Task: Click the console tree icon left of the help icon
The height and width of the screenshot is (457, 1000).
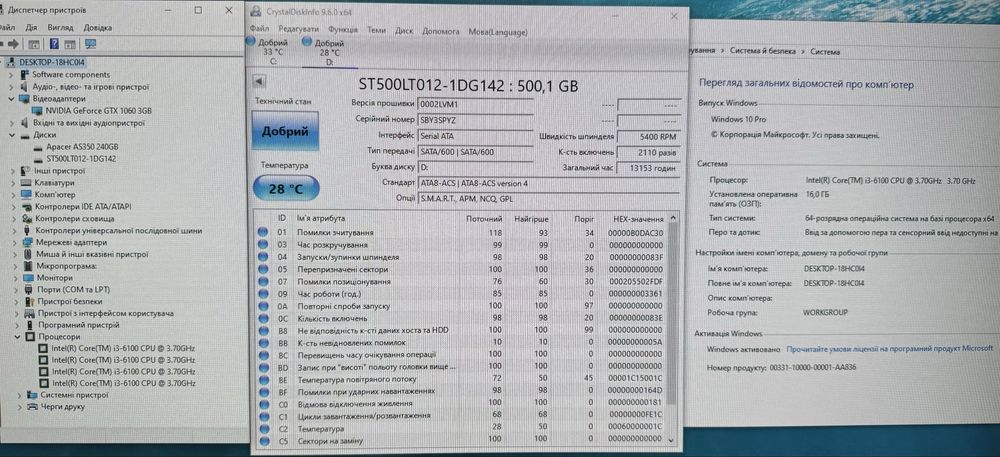Action: [x=34, y=44]
